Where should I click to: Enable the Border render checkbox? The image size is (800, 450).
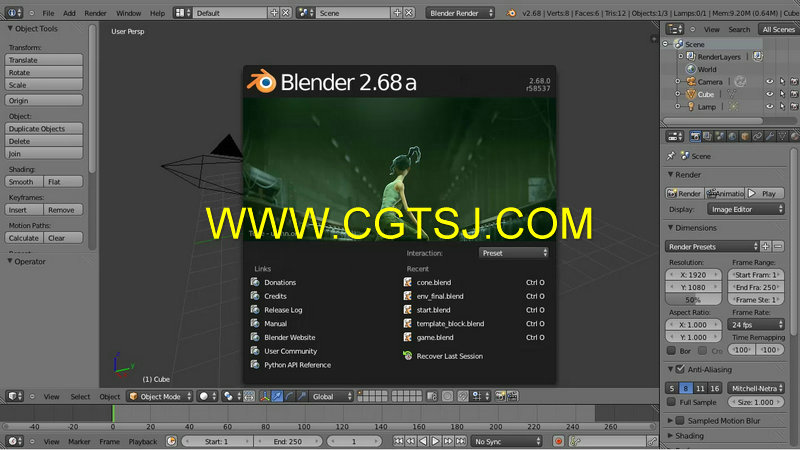tap(671, 351)
